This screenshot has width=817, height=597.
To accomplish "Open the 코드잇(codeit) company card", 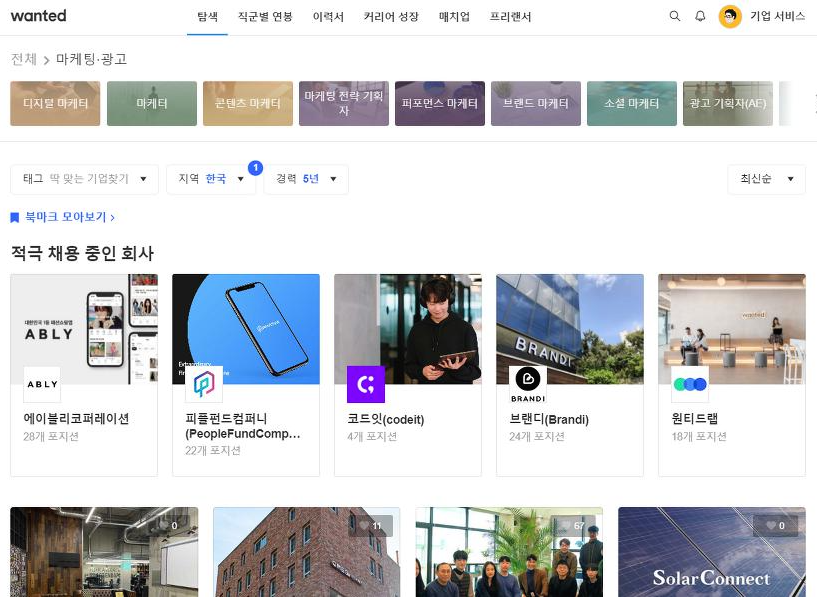I will click(x=408, y=375).
